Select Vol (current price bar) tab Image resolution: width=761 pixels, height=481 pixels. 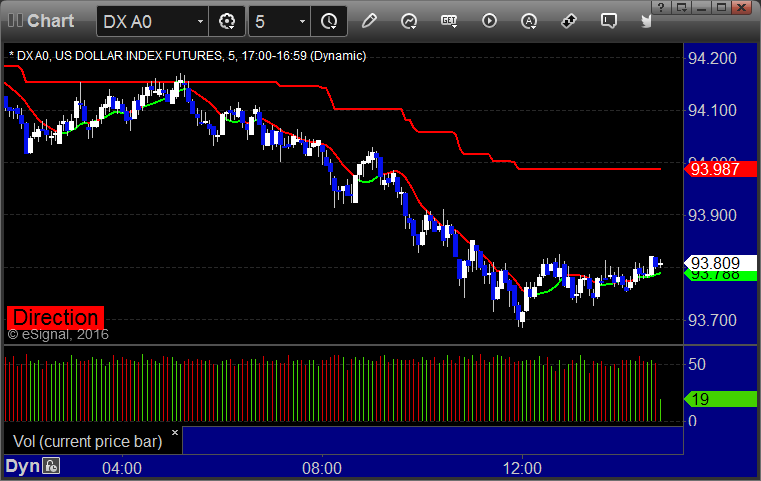[x=87, y=441]
